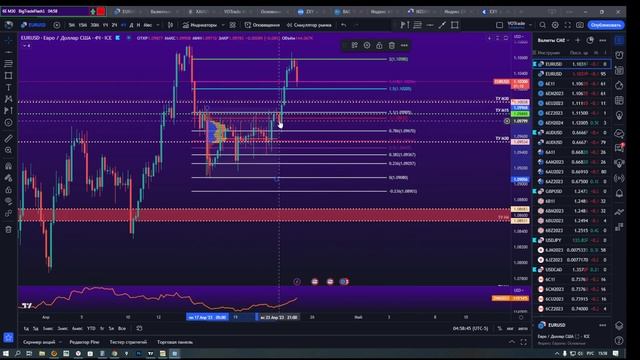
Task: Activate the zoom in tool
Action: 8,150
